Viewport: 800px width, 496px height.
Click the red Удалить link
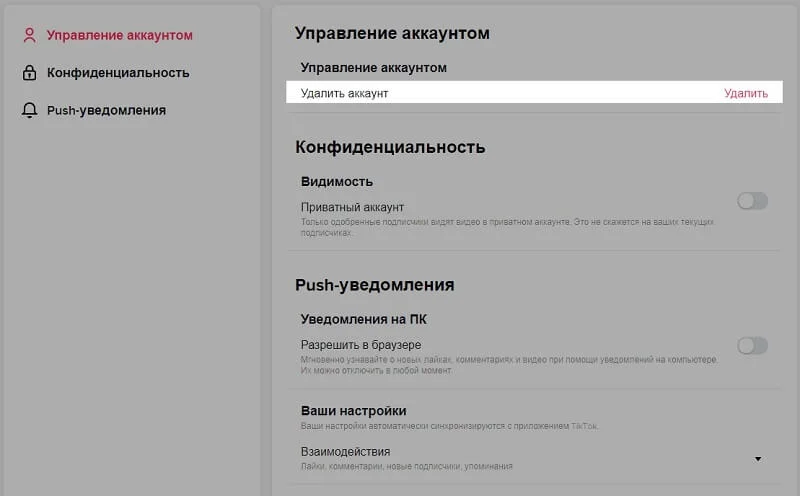coord(746,93)
